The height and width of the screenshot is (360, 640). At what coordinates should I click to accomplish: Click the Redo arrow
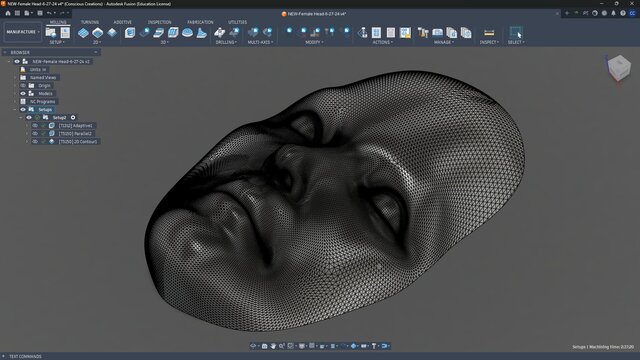tap(62, 13)
